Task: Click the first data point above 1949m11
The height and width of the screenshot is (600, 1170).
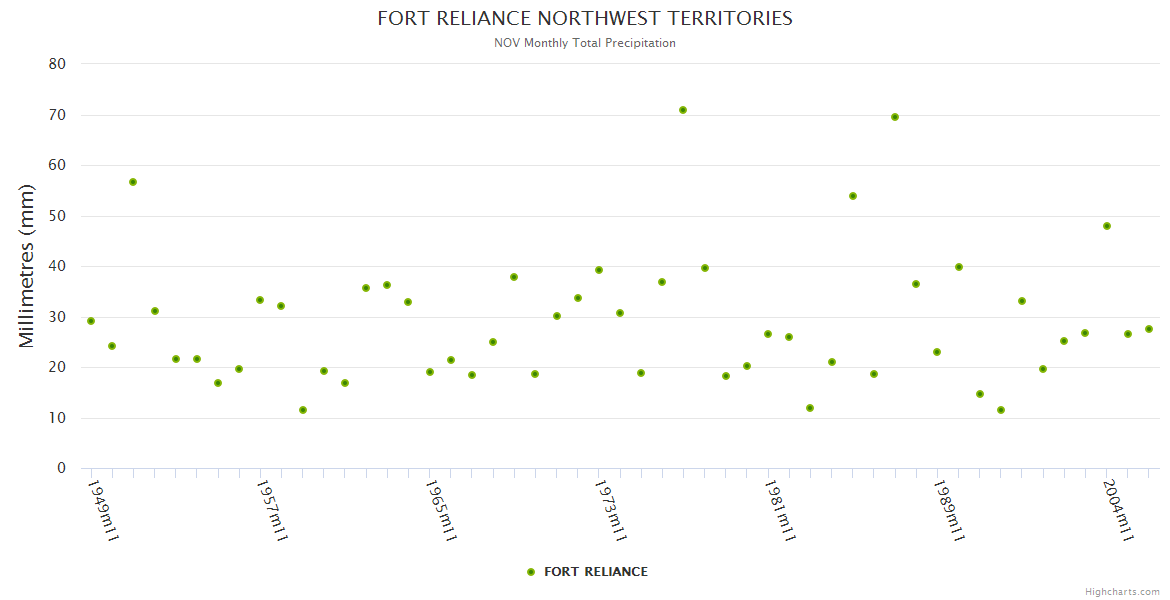Action: (91, 321)
